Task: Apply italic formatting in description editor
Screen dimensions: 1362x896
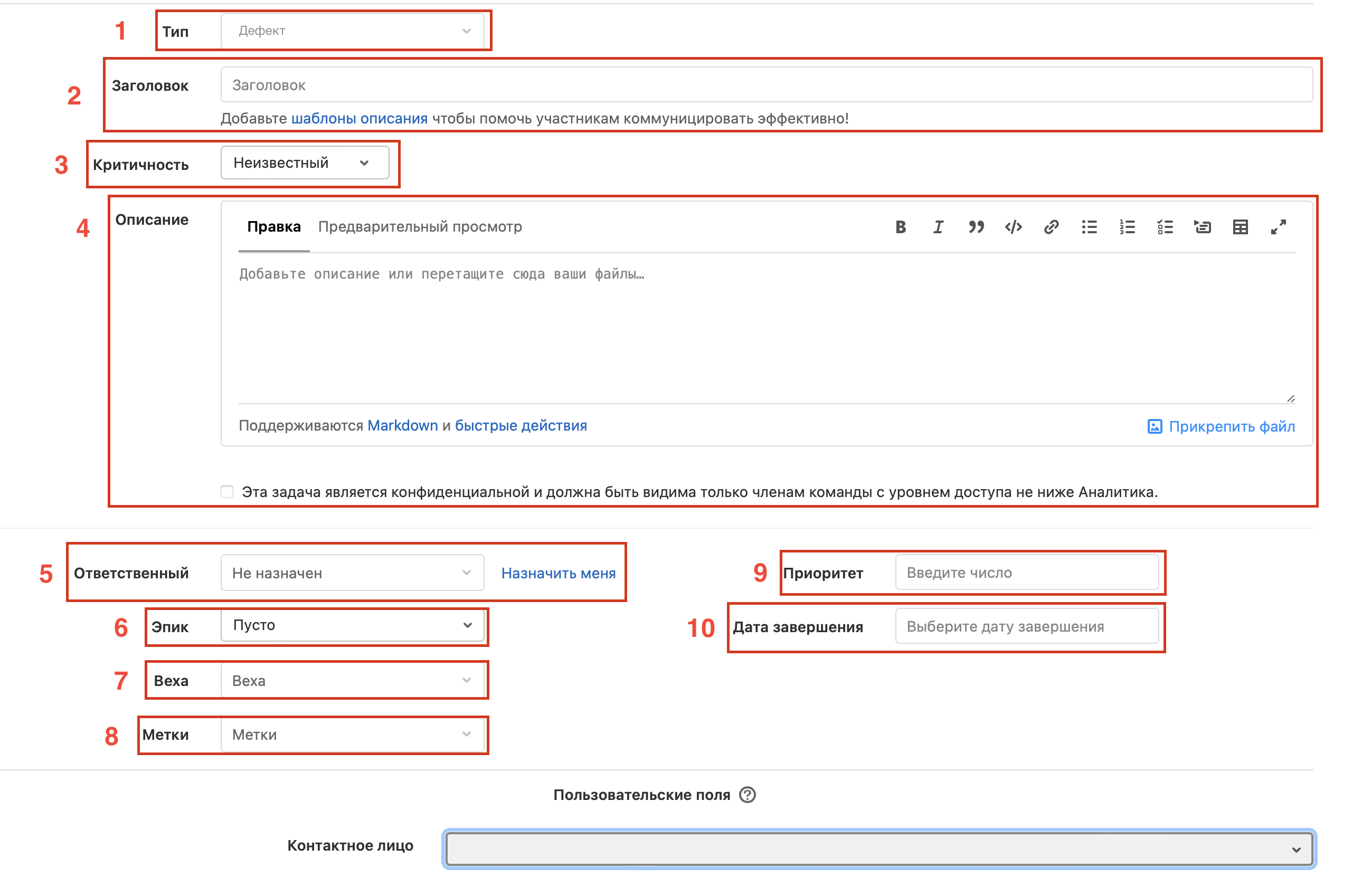Action: 938,227
